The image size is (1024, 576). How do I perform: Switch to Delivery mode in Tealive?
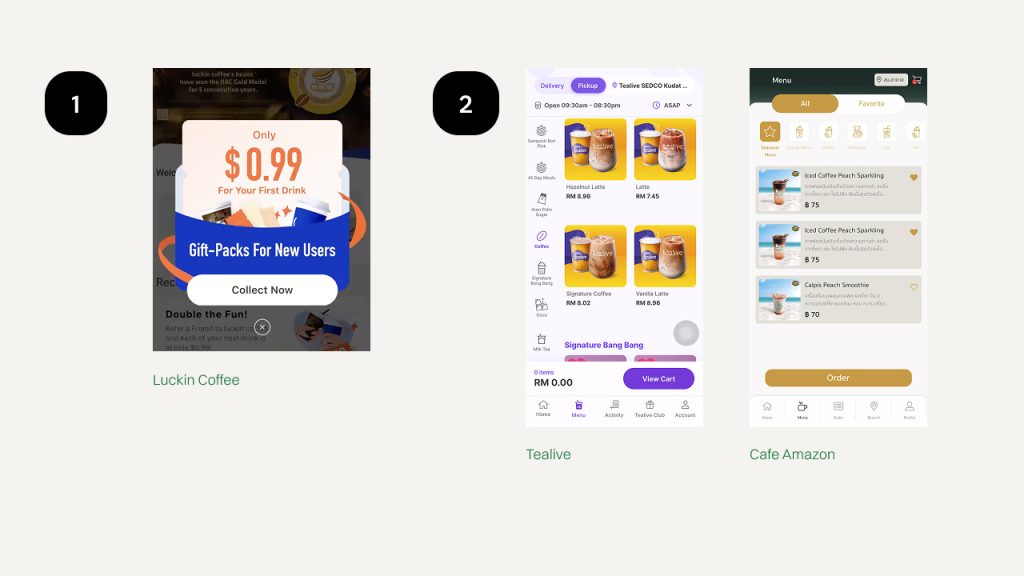click(552, 86)
